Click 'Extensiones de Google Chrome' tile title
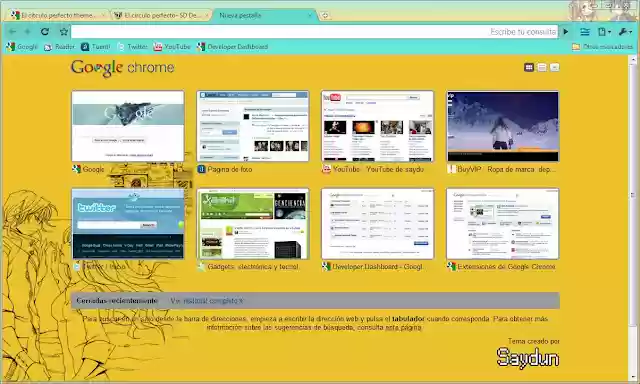 (506, 267)
